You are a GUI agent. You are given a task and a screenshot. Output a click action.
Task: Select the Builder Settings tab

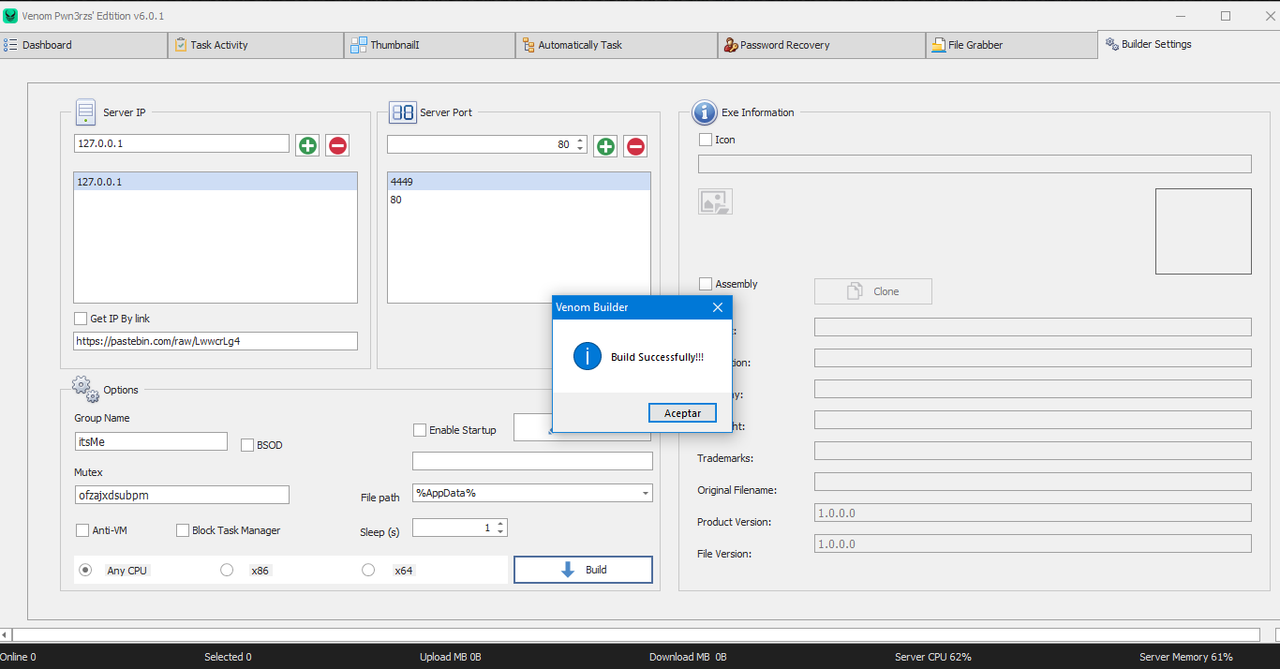point(1188,44)
